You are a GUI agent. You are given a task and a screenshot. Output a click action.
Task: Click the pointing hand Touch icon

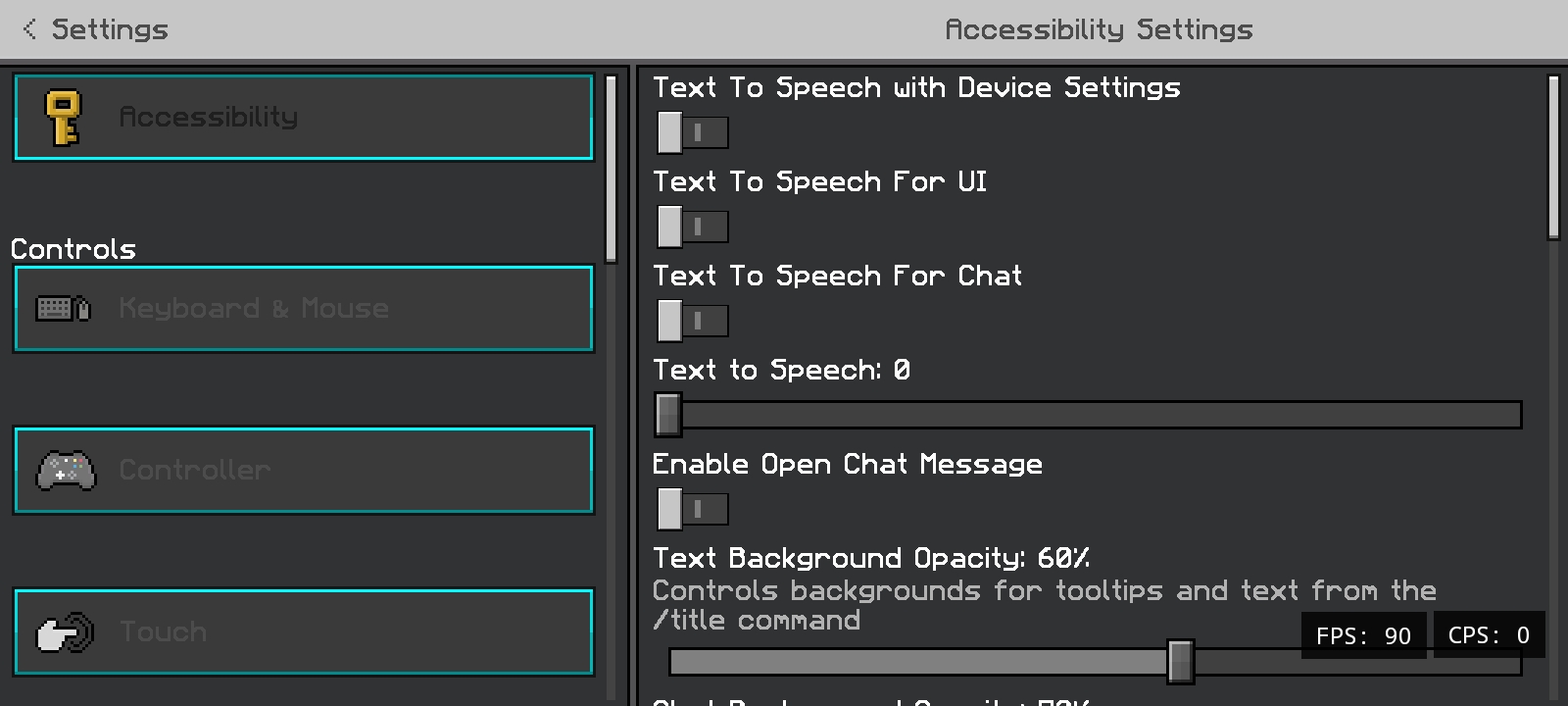pos(65,632)
